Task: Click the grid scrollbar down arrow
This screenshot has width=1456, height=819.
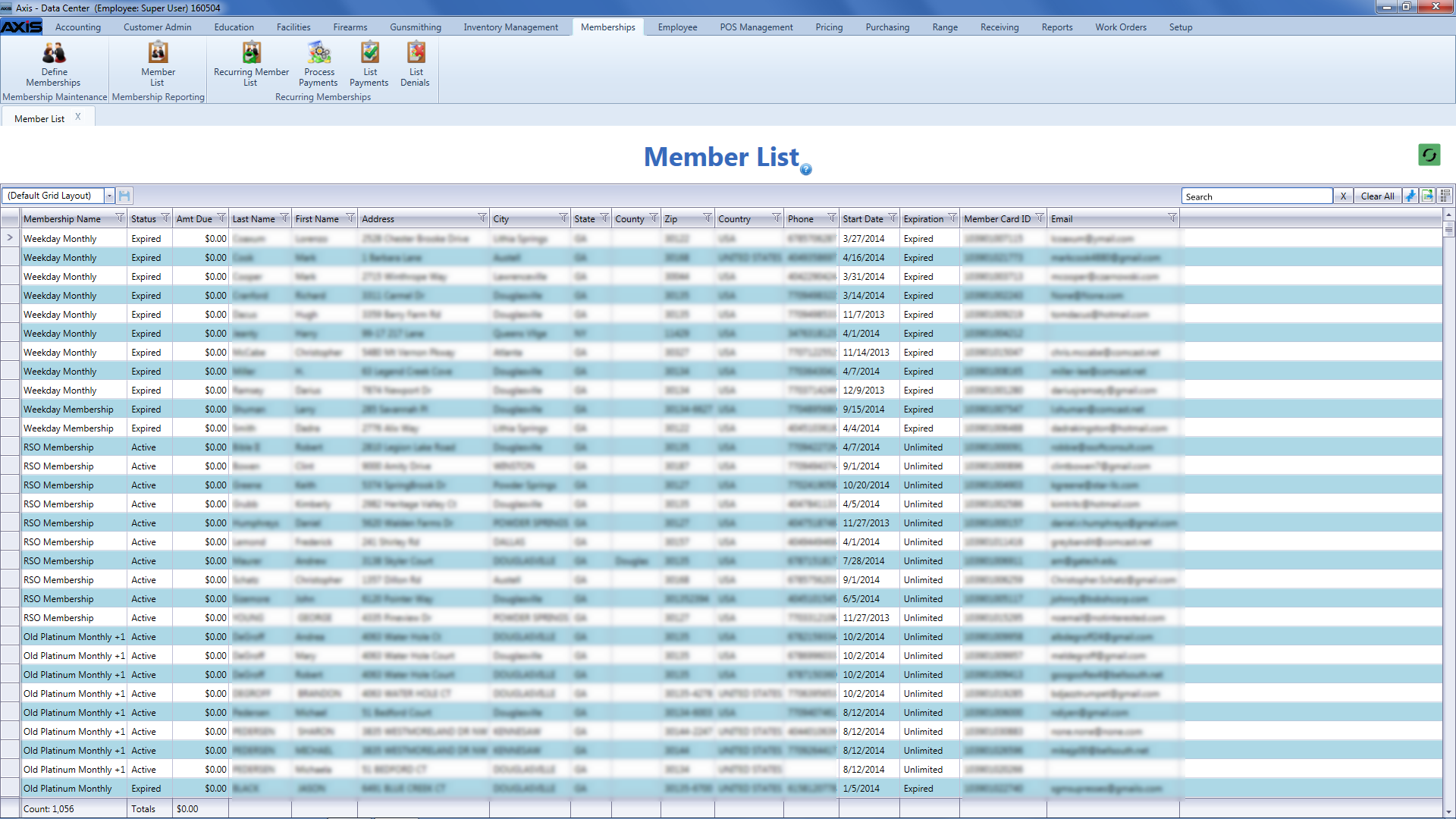Action: [1448, 812]
